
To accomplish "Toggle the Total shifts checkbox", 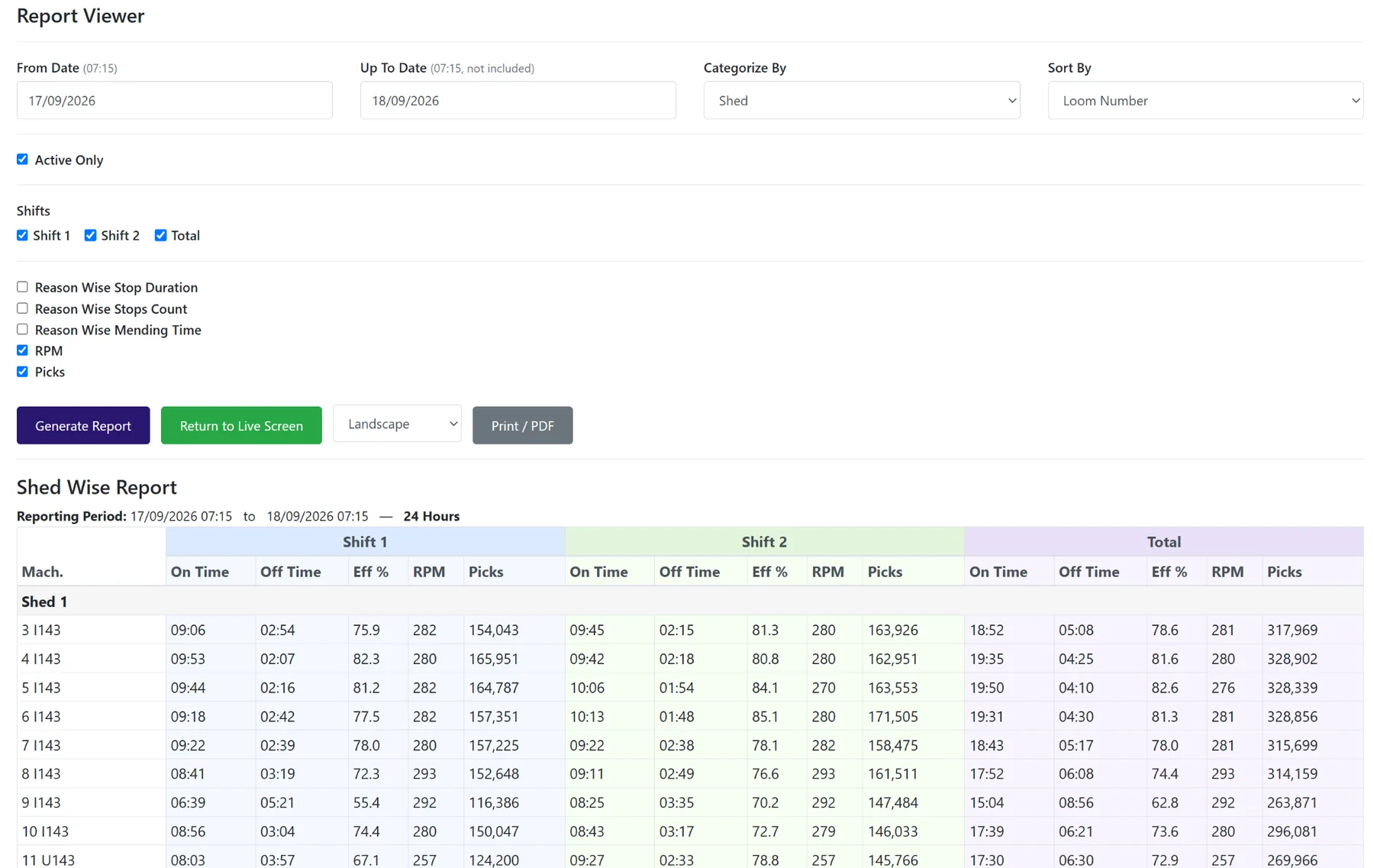I will click(160, 235).
